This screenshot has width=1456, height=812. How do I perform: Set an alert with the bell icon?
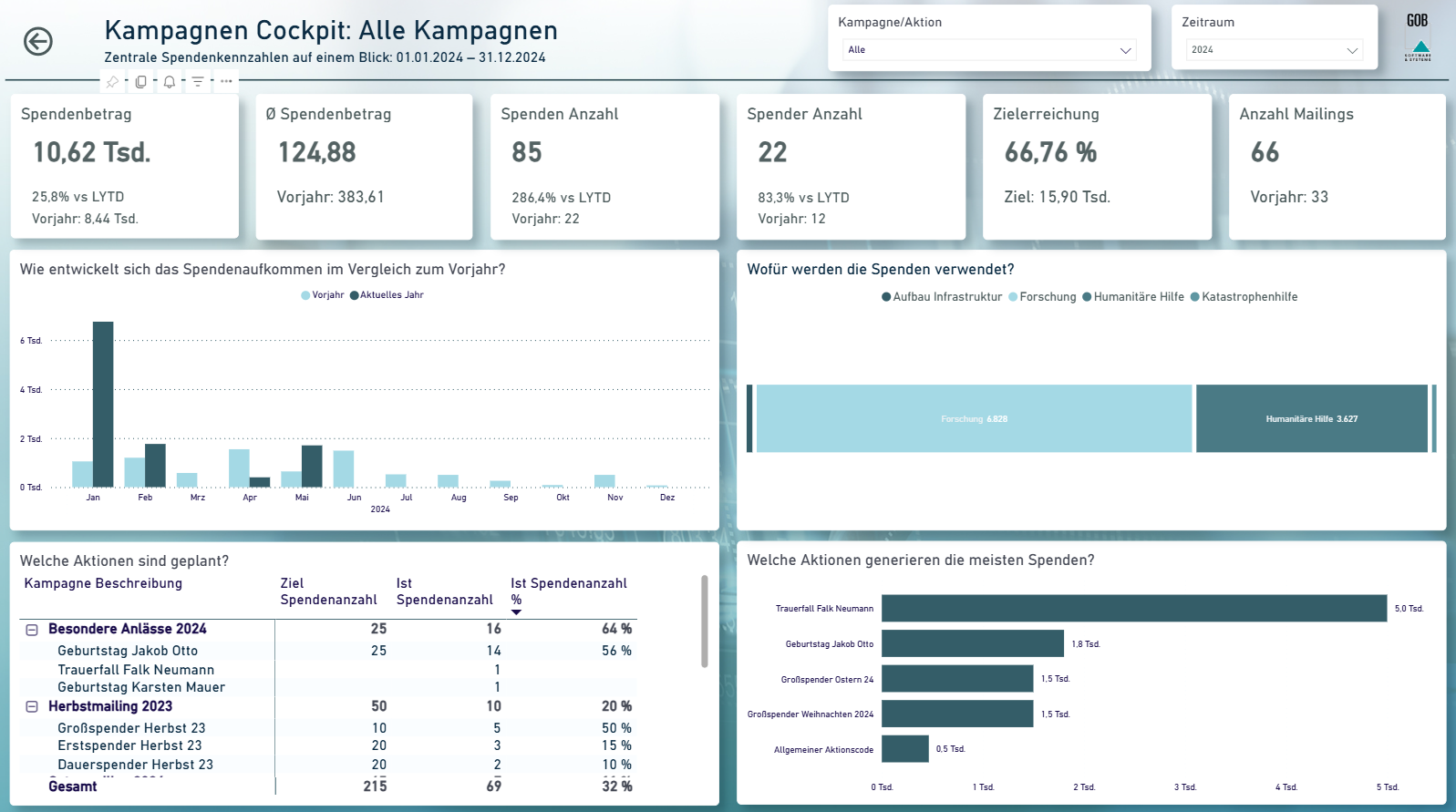[x=169, y=81]
